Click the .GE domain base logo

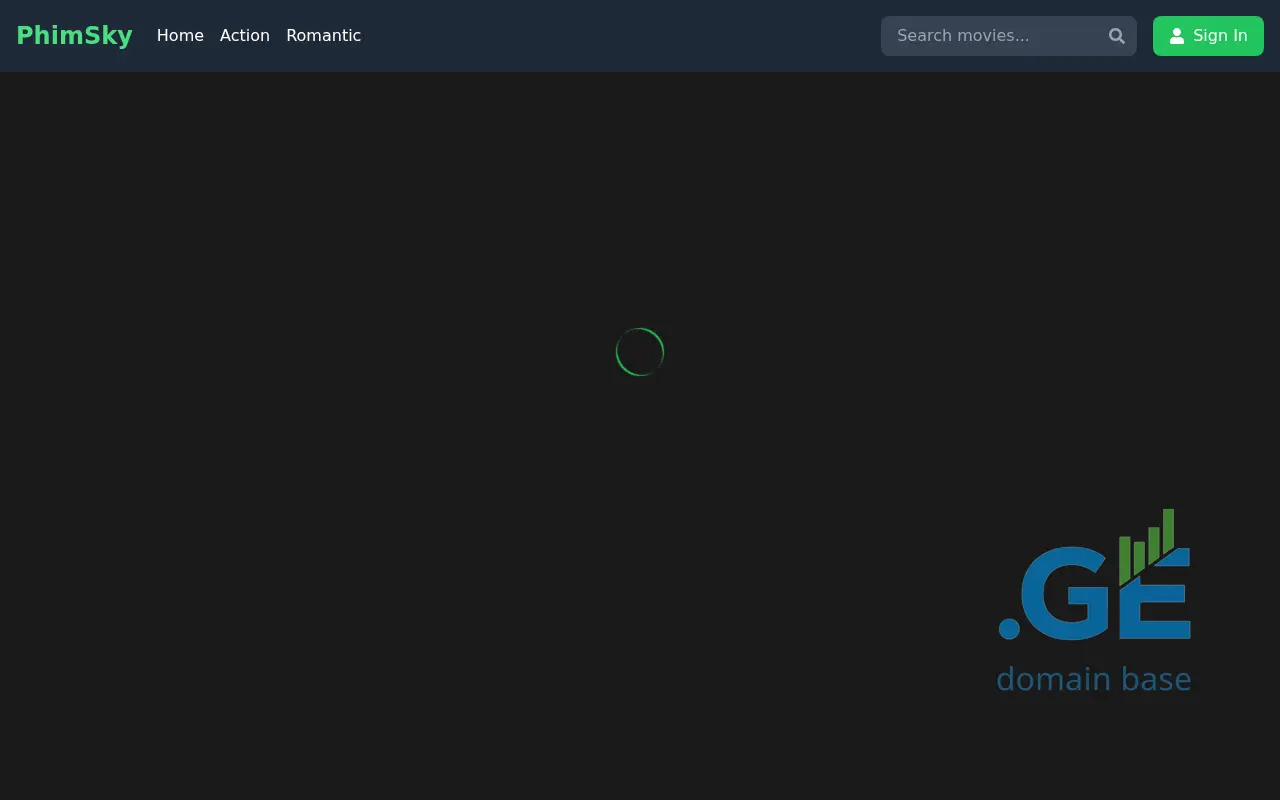pyautogui.click(x=1094, y=600)
